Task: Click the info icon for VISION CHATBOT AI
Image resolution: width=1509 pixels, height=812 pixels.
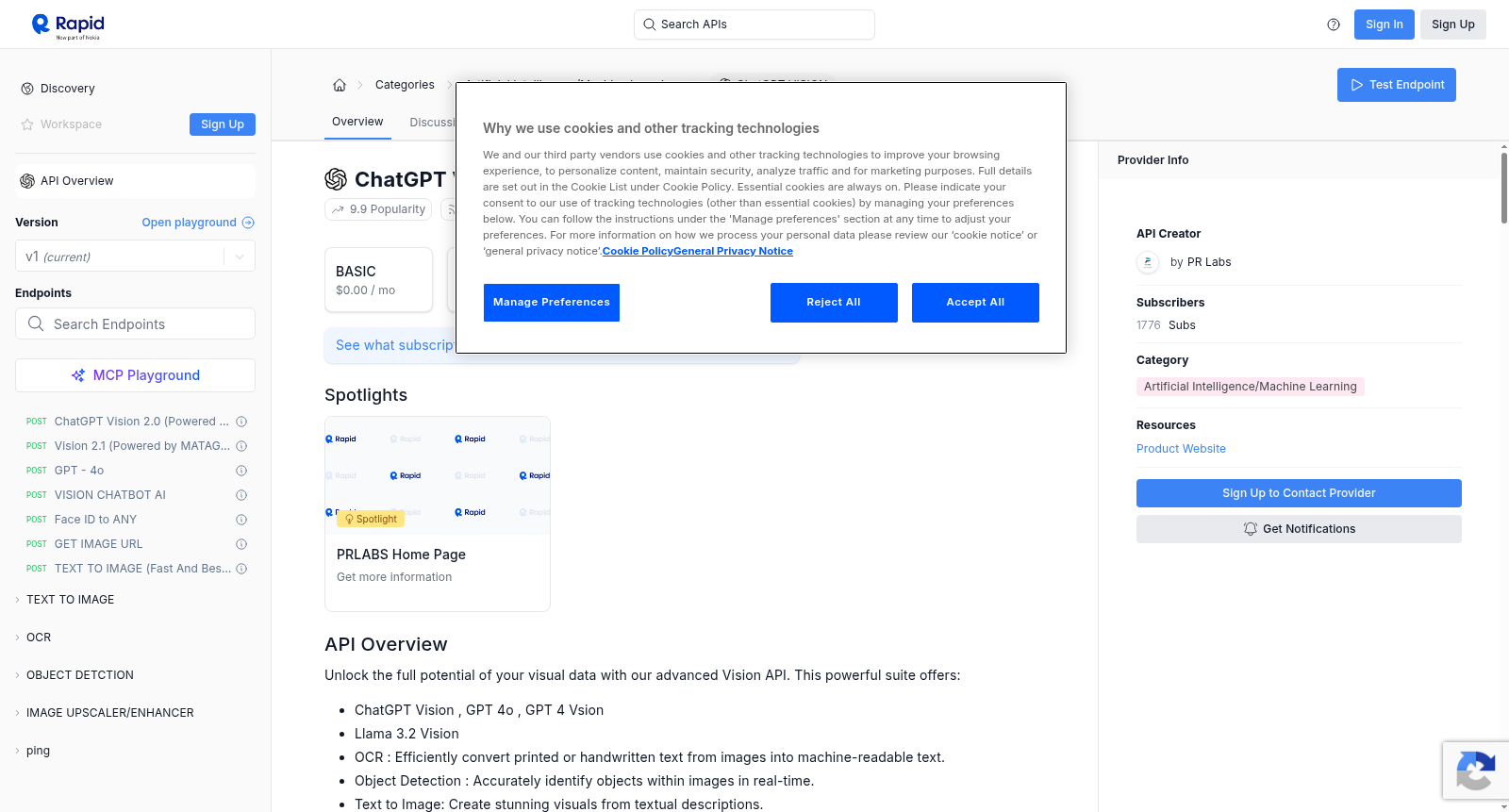Action: (x=241, y=495)
